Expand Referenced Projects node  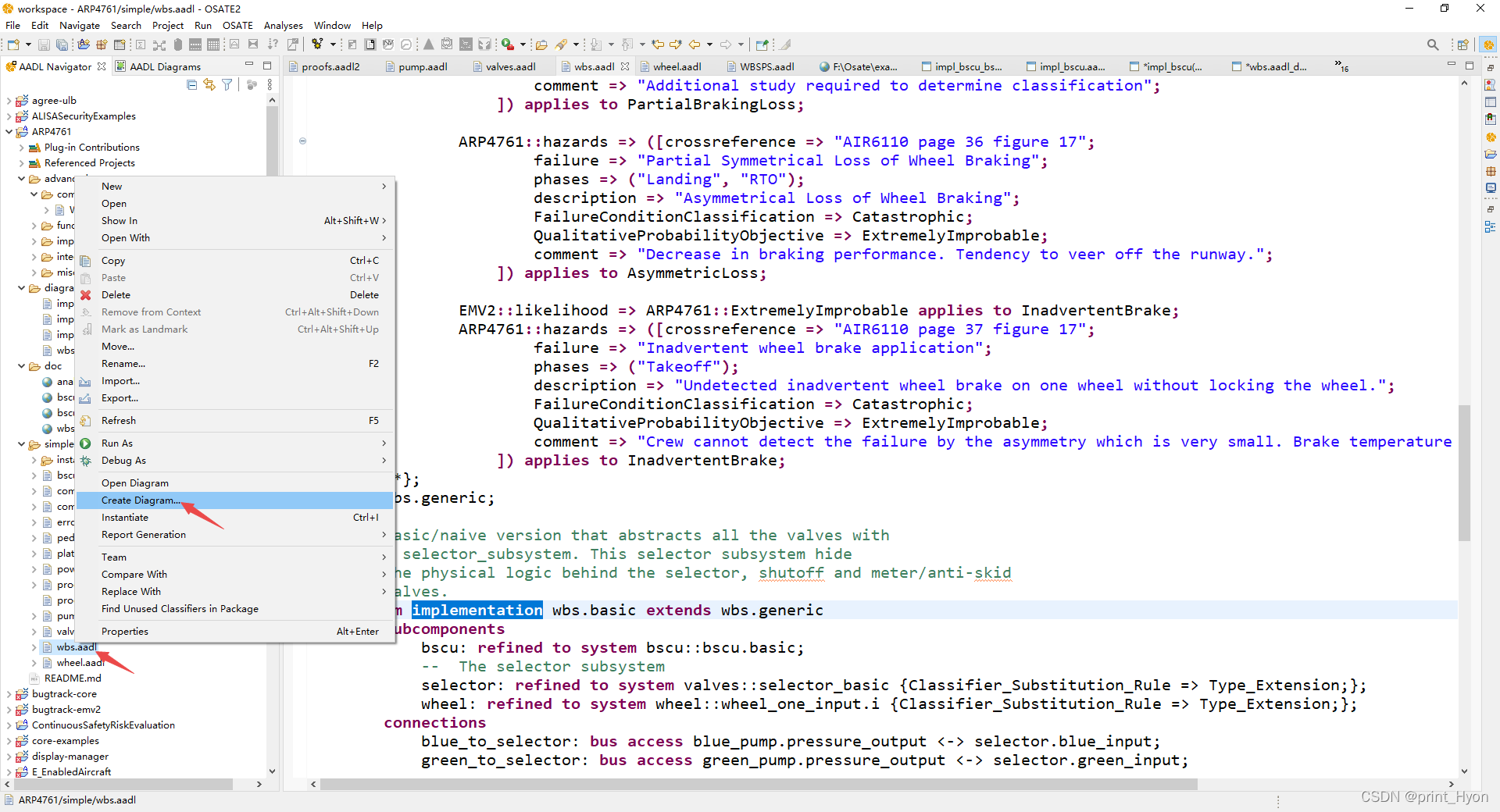click(x=22, y=163)
